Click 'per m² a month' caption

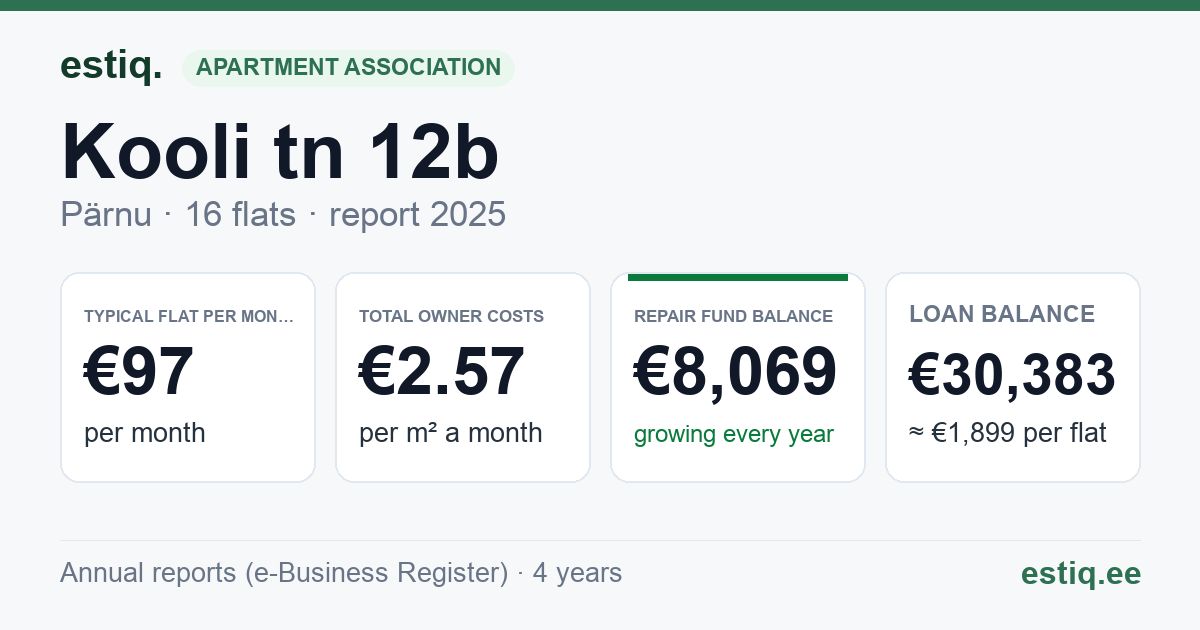tap(451, 433)
